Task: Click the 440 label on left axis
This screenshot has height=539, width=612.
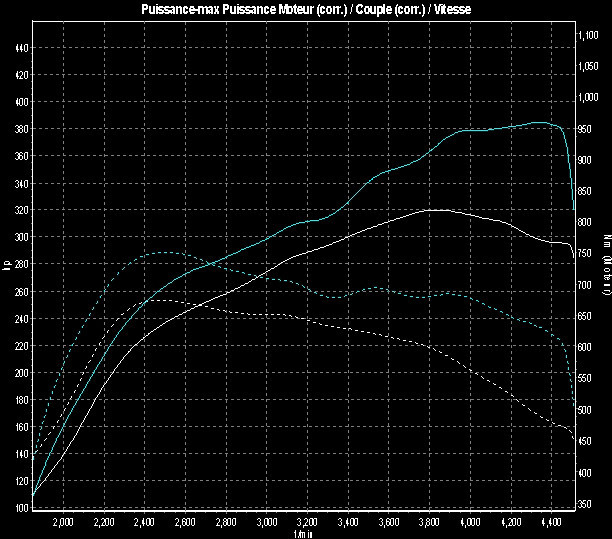Action: 21,48
